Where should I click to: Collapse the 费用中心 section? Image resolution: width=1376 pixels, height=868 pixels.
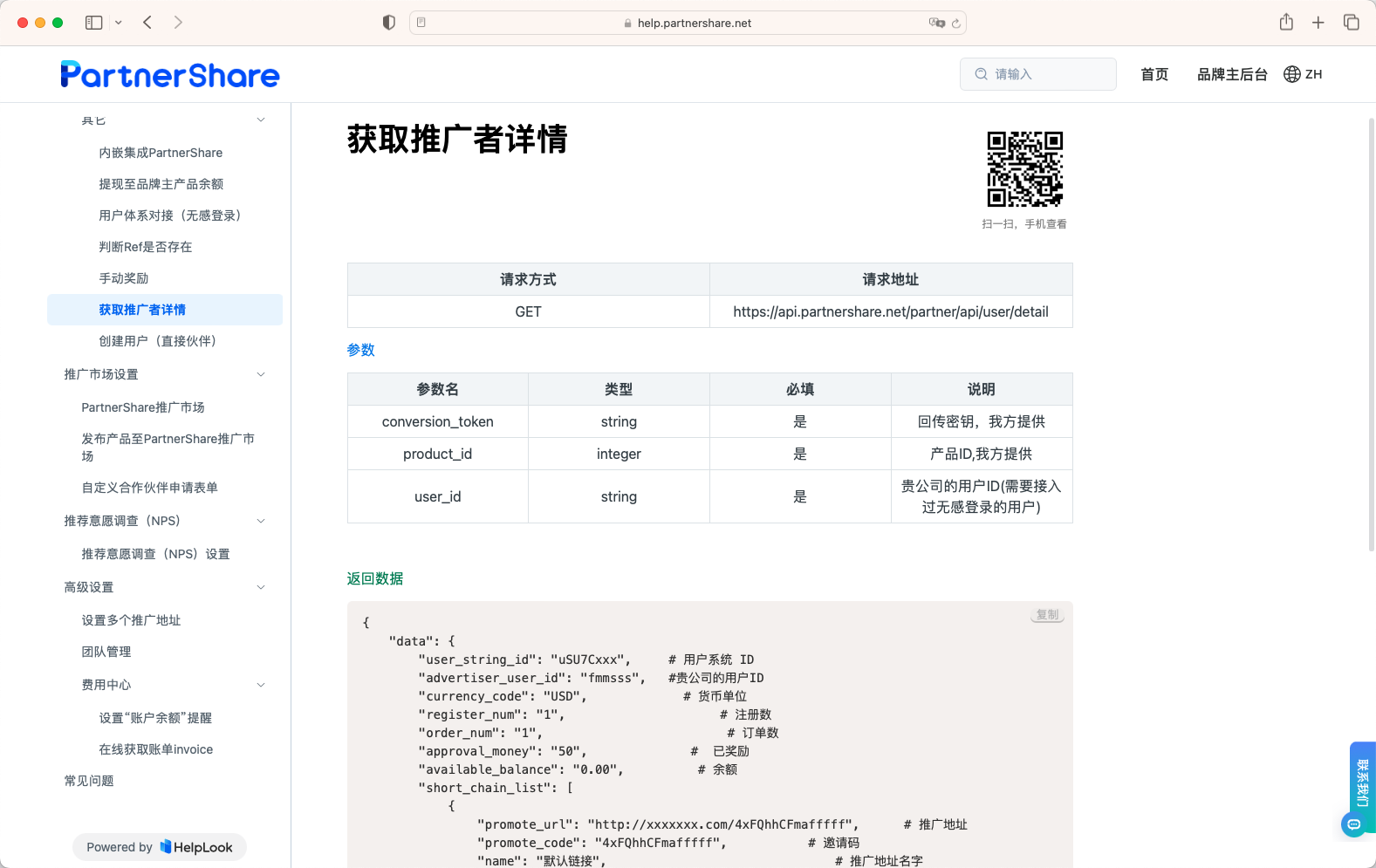click(x=261, y=685)
